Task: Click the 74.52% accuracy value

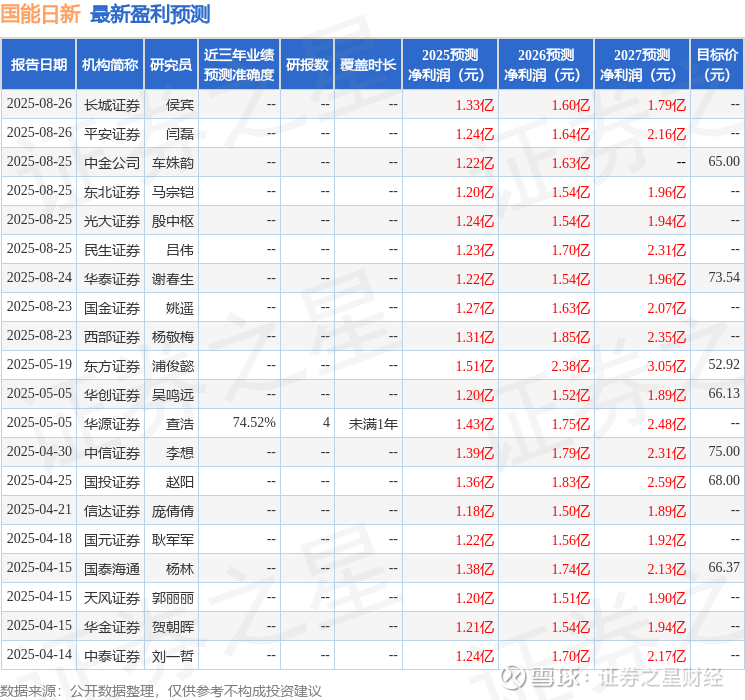Action: click(x=254, y=422)
